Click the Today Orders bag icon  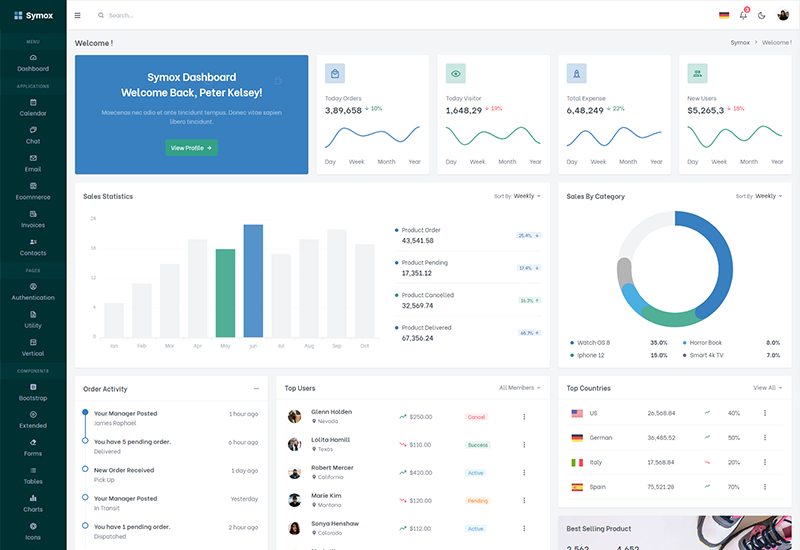click(x=336, y=73)
